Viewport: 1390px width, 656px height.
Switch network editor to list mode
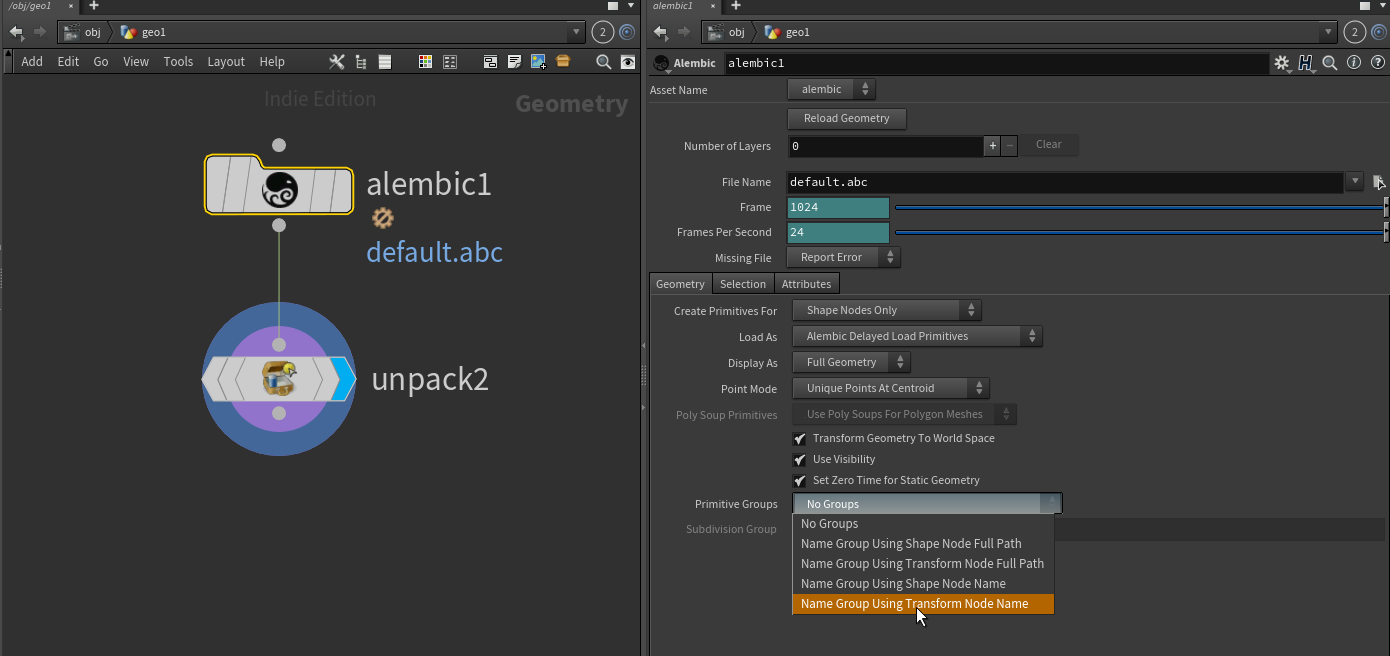[x=385, y=62]
